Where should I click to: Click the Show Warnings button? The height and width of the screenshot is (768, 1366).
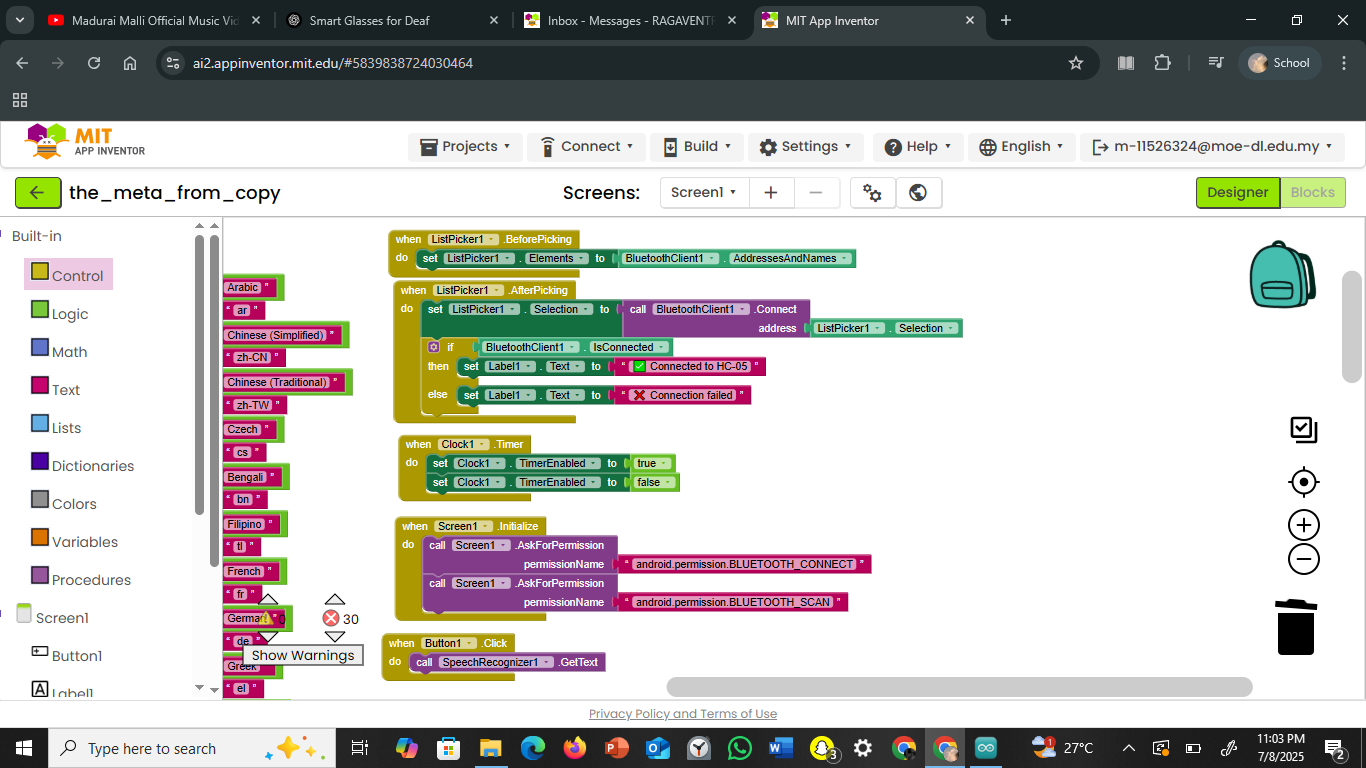(x=303, y=655)
